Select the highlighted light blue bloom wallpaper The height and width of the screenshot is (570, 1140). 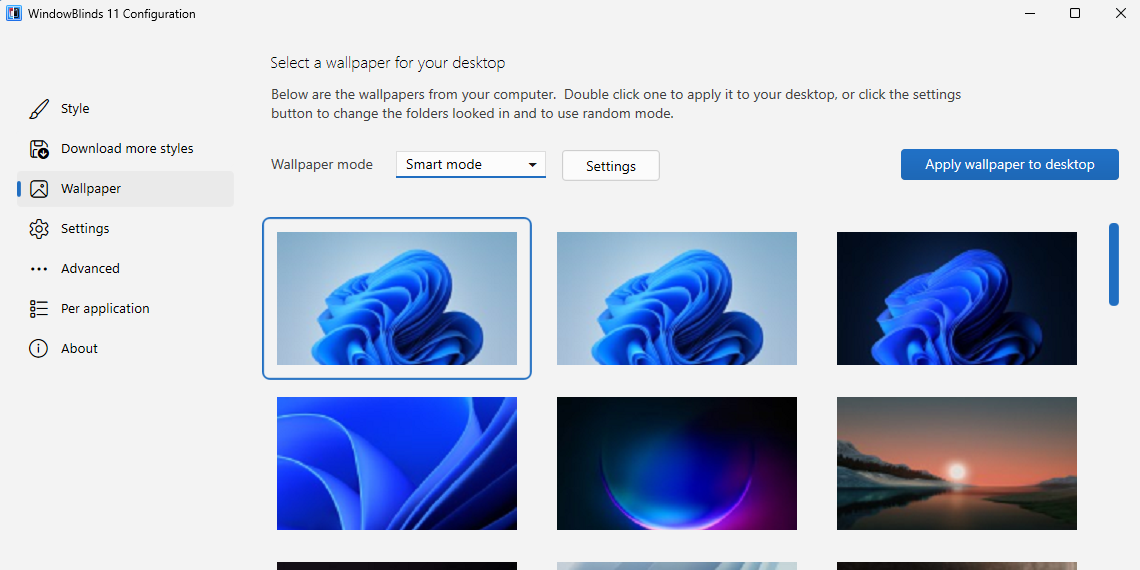coord(397,299)
